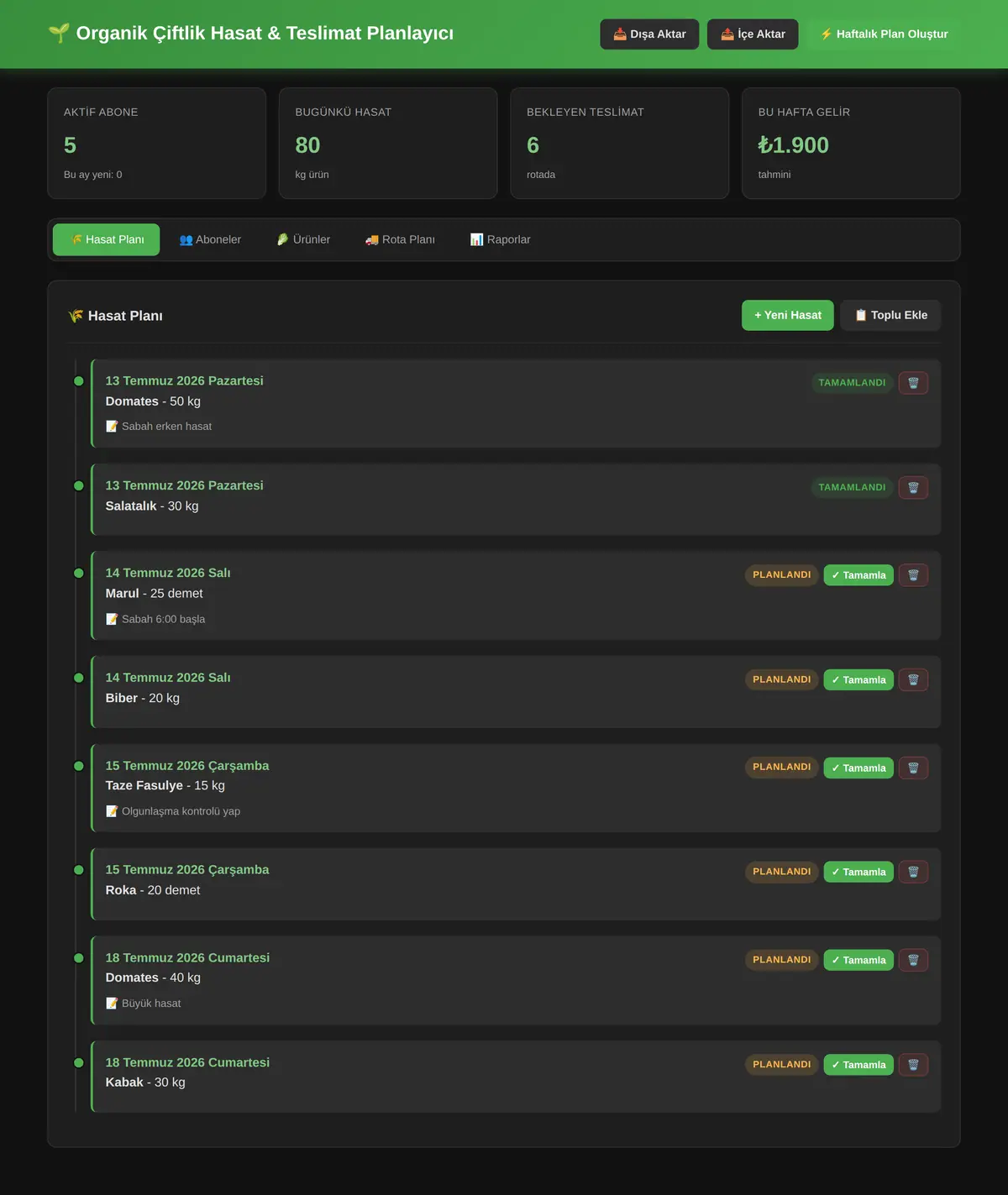The height and width of the screenshot is (1195, 1008).
Task: Click the Roka entry date '15 Temmuz 2026 Çarşamba'
Action: pos(187,870)
